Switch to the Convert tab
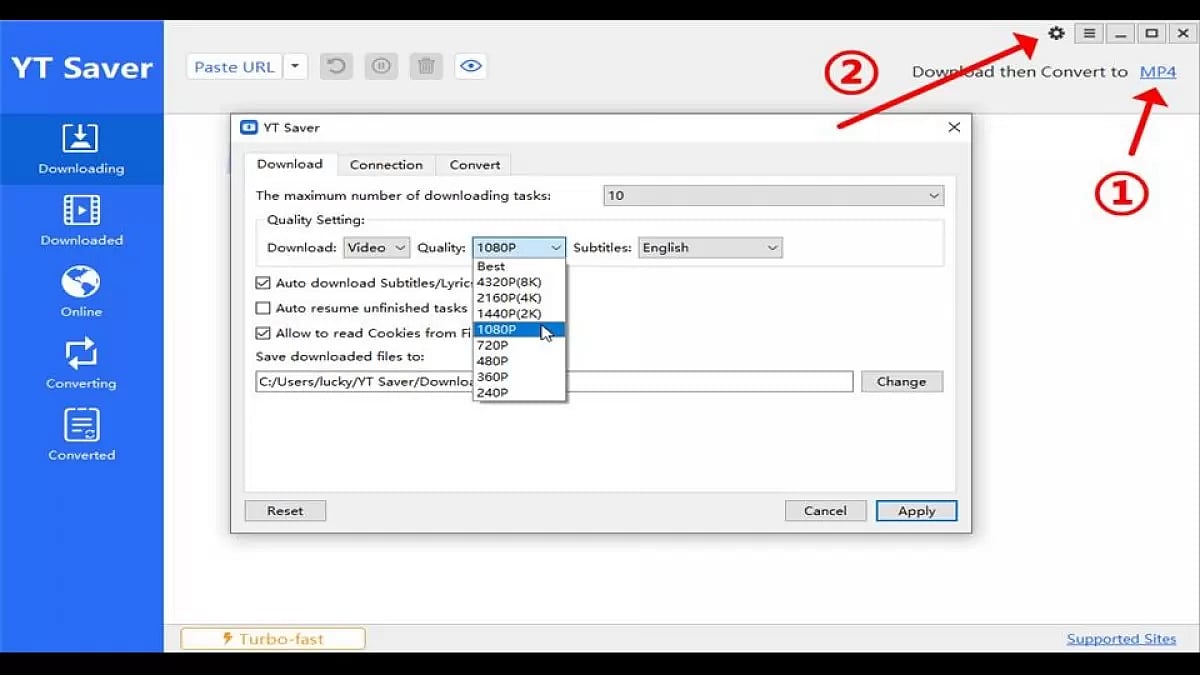This screenshot has height=675, width=1200. tap(474, 165)
